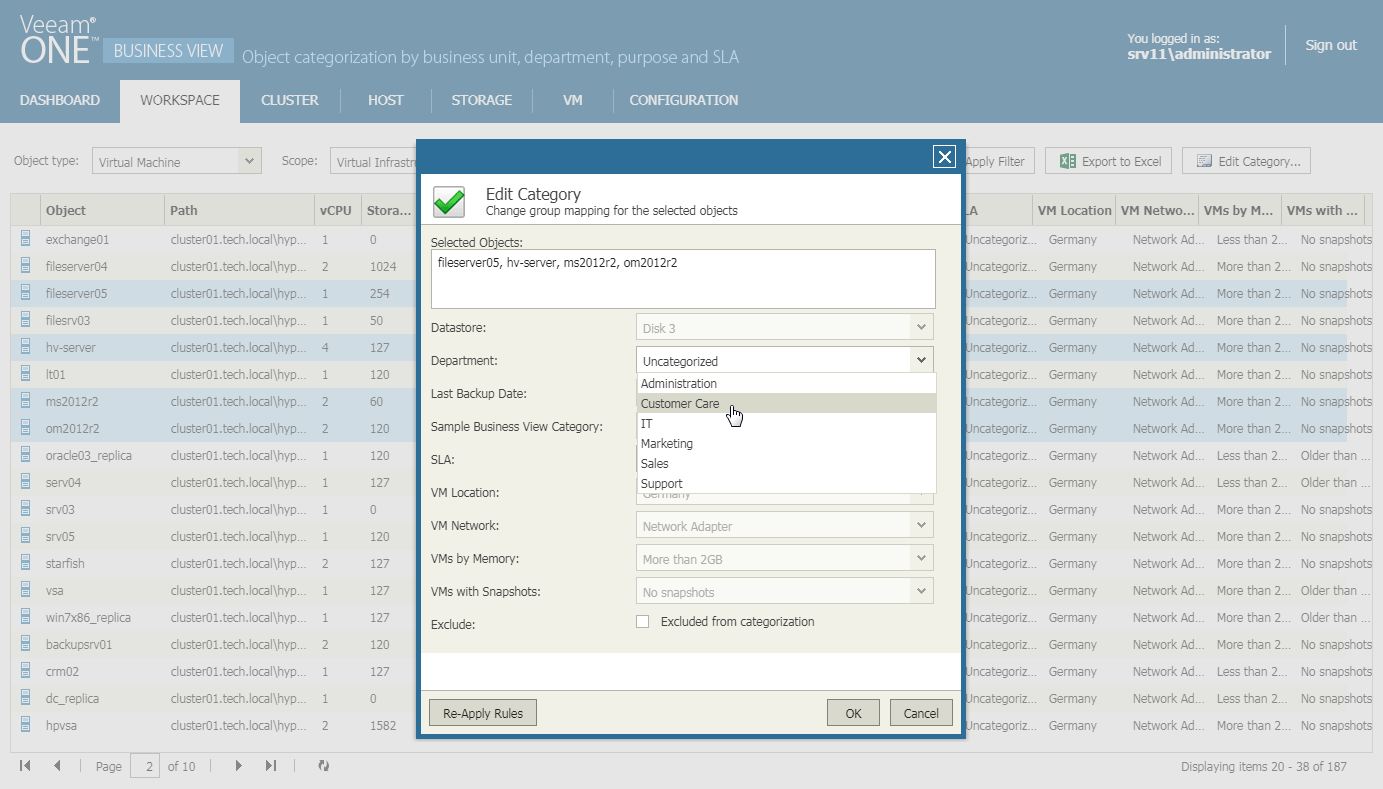Open the VMs with Snapshots dropdown
This screenshot has width=1383, height=789.
click(784, 592)
